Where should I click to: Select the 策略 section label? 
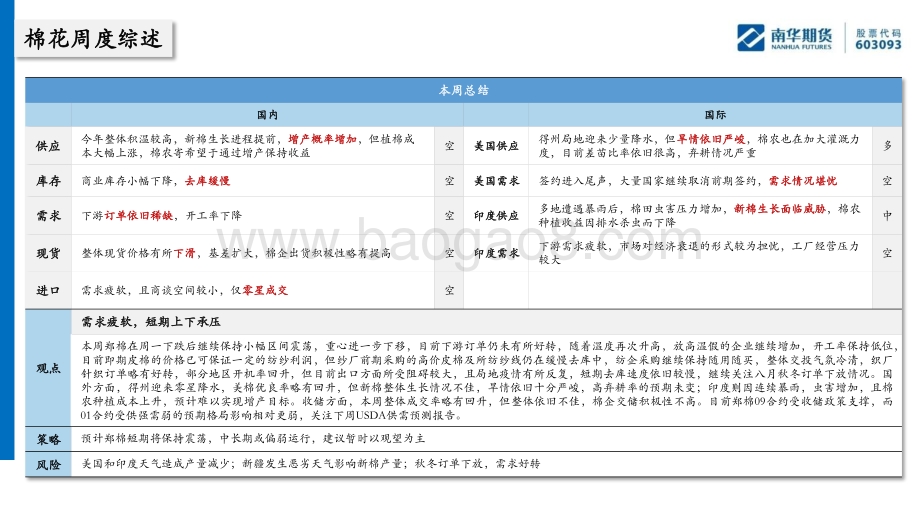click(48, 439)
